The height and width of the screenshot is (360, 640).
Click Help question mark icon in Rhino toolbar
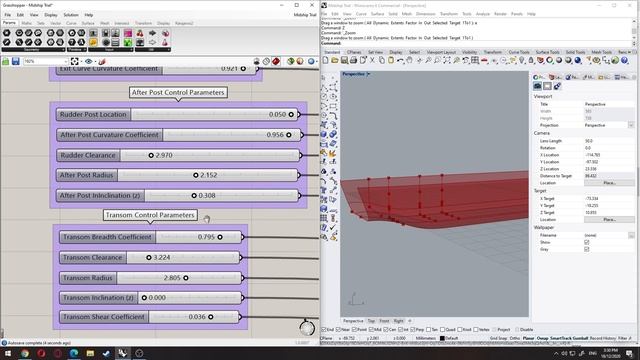click(624, 60)
